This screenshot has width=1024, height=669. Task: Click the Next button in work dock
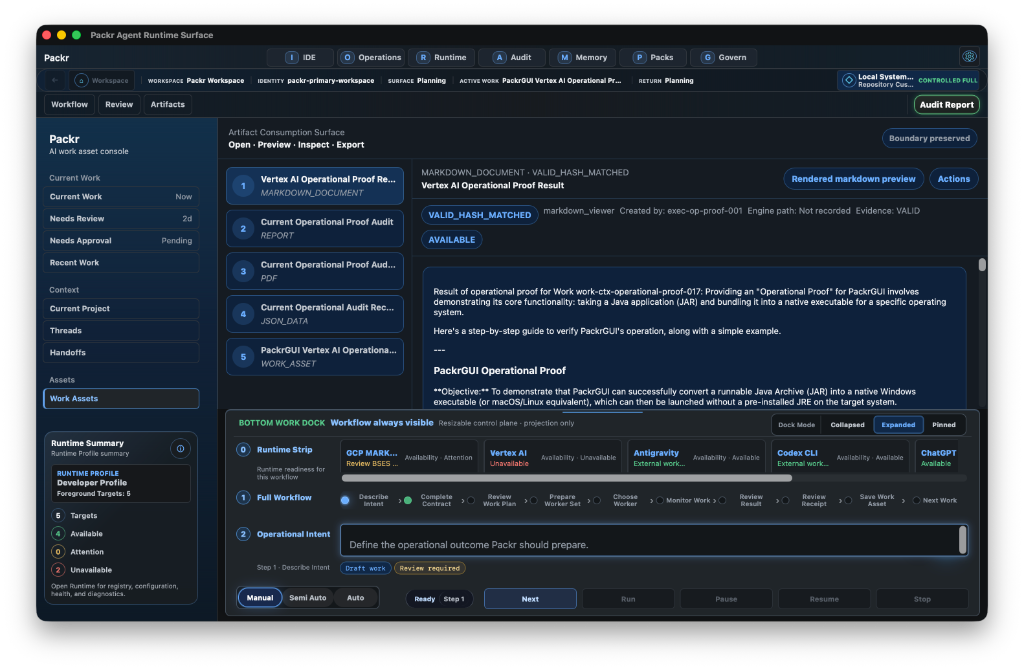[x=530, y=598]
